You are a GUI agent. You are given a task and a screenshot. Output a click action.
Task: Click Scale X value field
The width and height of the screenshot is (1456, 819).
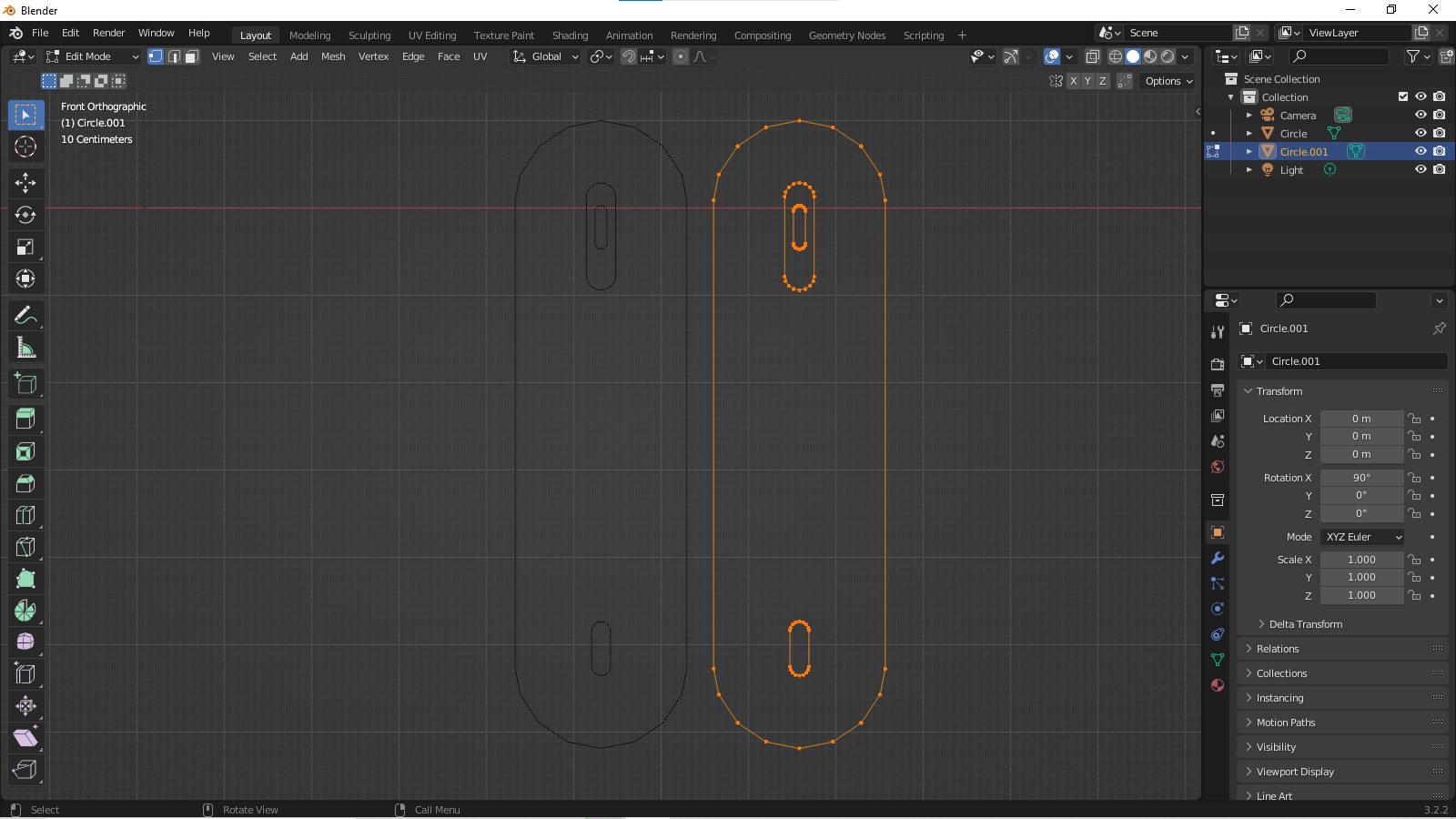[1361, 560]
